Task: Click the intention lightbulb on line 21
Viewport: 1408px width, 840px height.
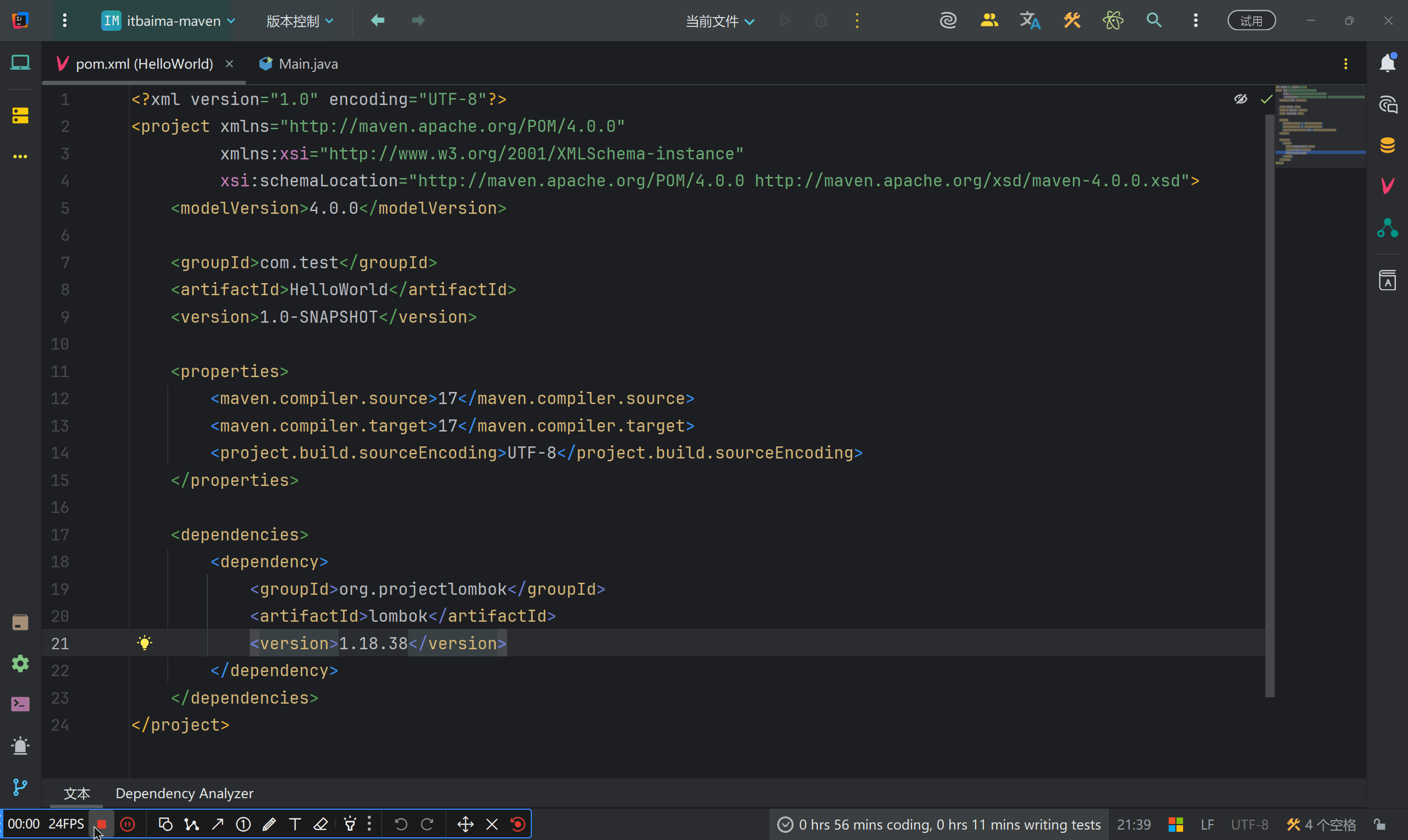Action: point(145,643)
